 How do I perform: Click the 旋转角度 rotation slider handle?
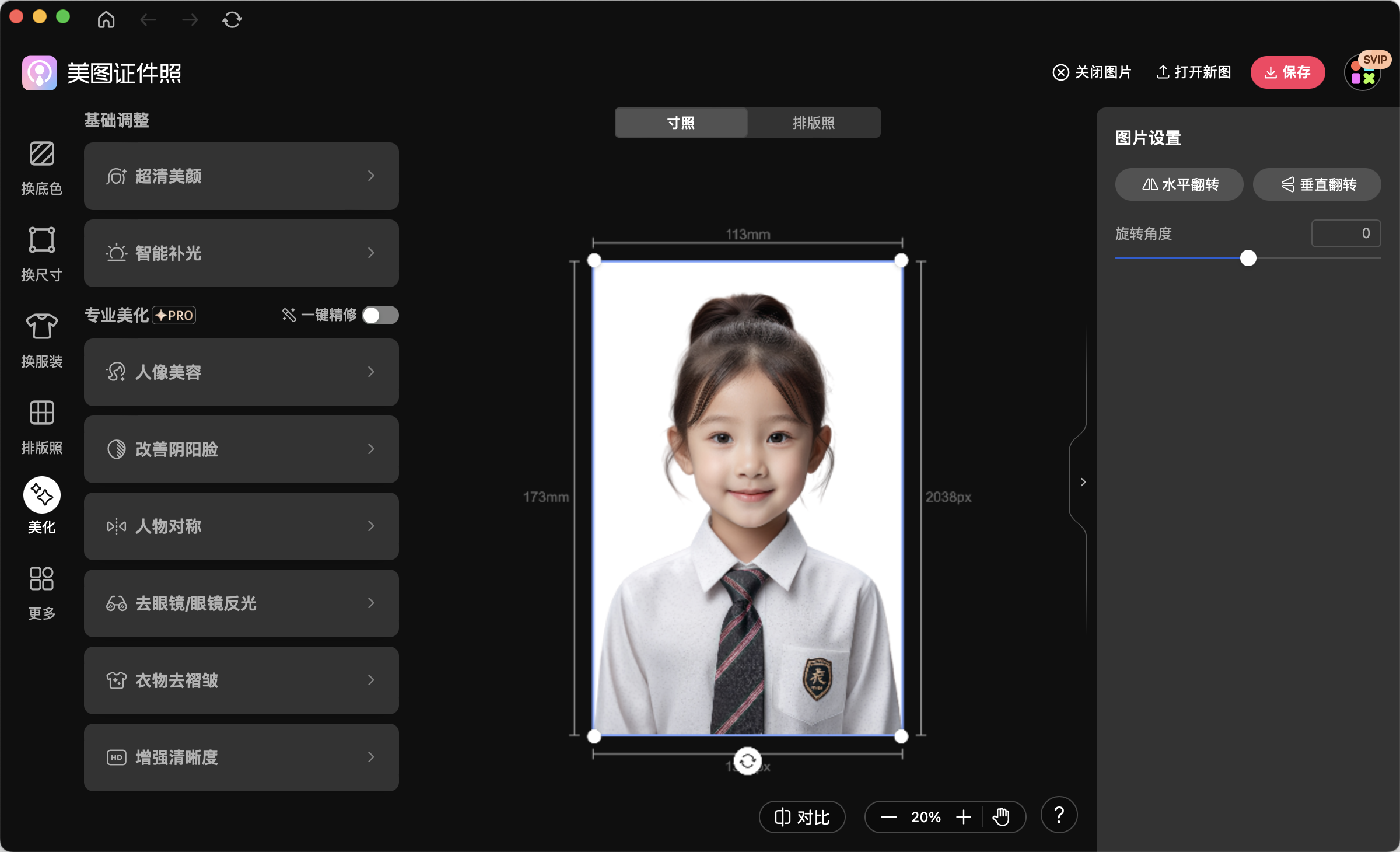[x=1248, y=258]
